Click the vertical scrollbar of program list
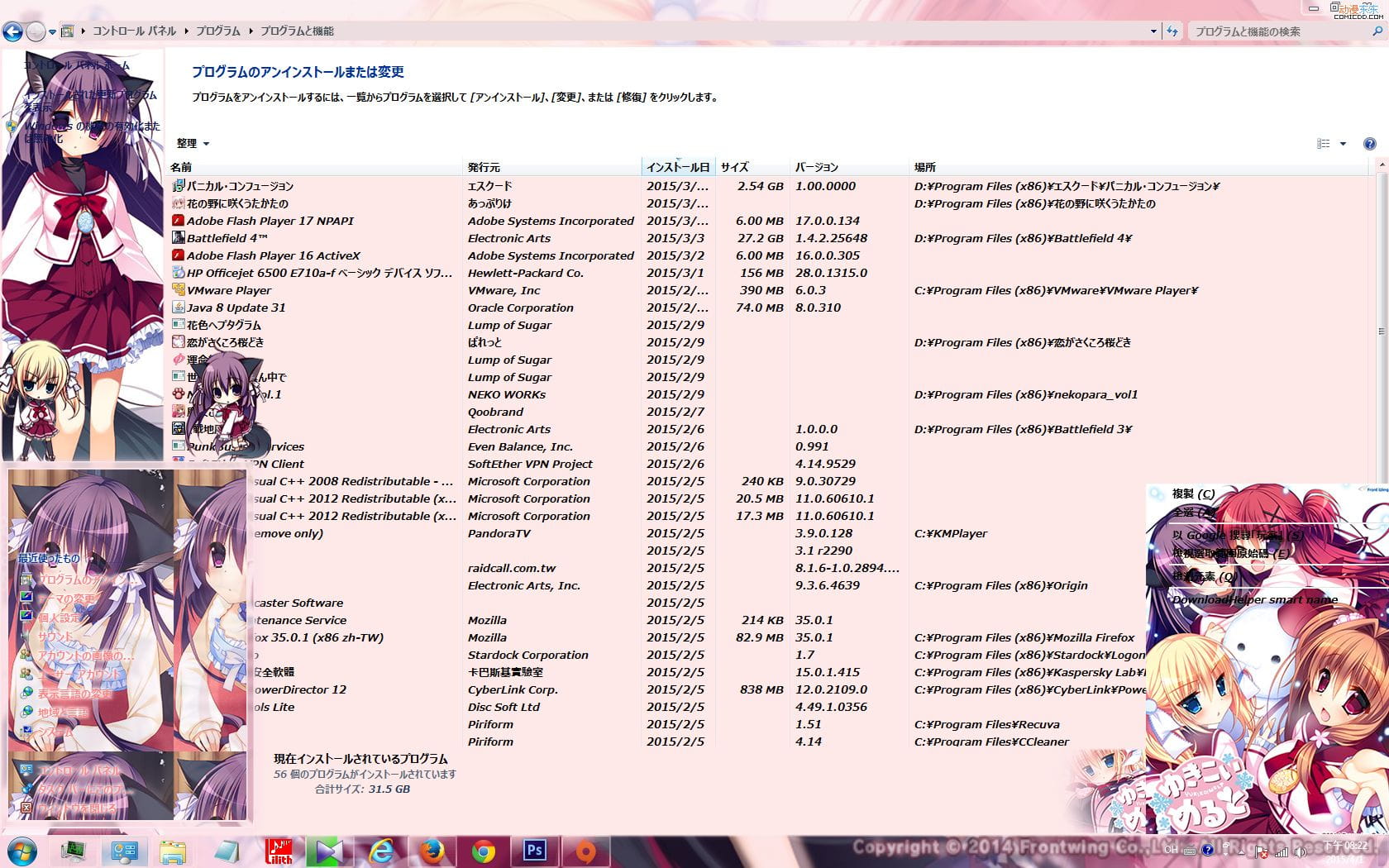 point(1380,331)
